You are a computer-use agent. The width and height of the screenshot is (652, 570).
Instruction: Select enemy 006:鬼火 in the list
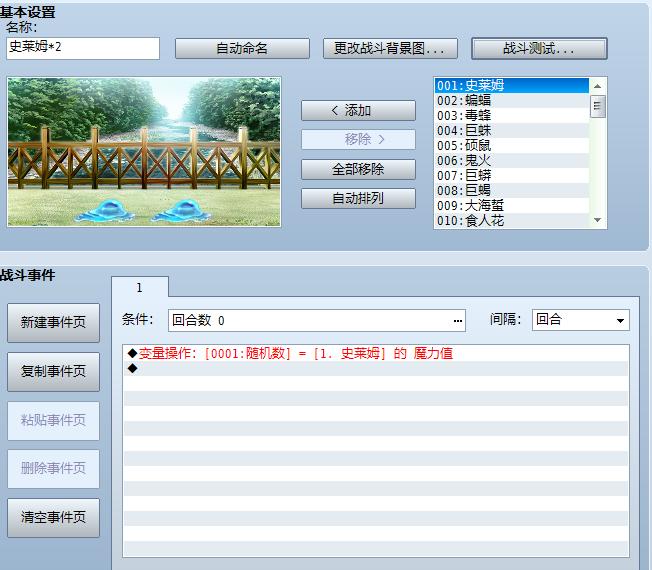coord(512,160)
